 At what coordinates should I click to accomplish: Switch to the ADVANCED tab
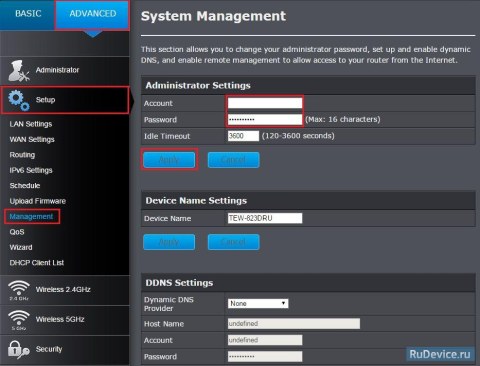pyautogui.click(x=93, y=14)
